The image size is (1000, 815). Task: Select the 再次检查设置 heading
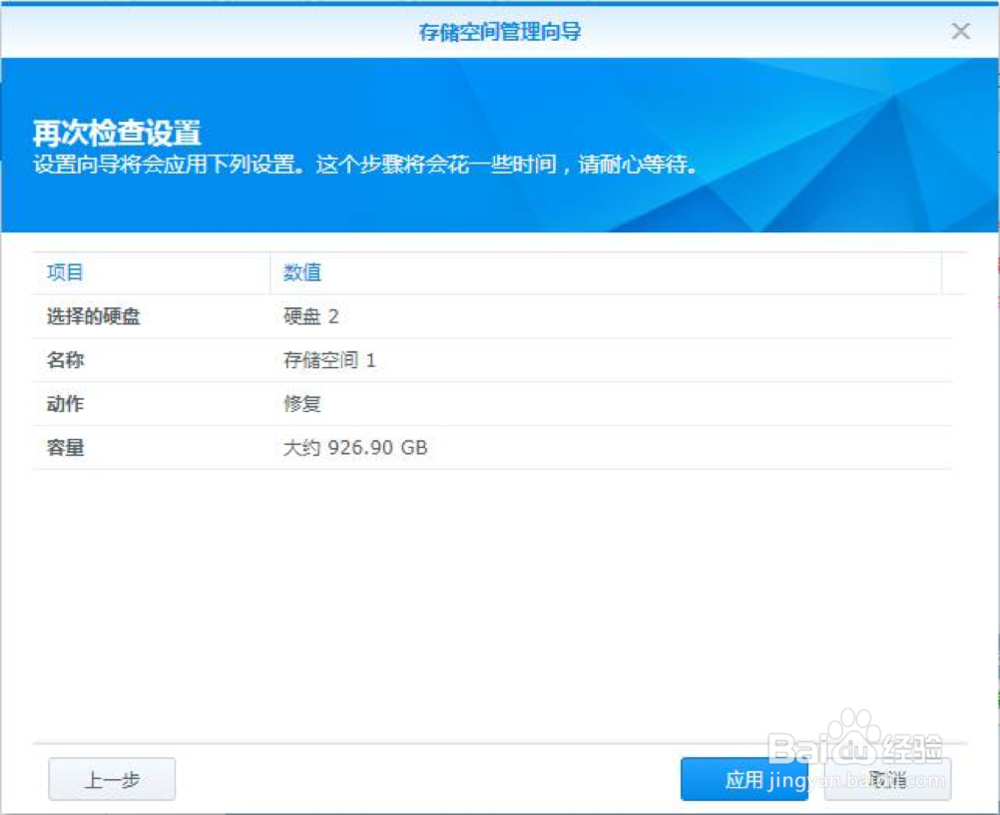pyautogui.click(x=117, y=133)
